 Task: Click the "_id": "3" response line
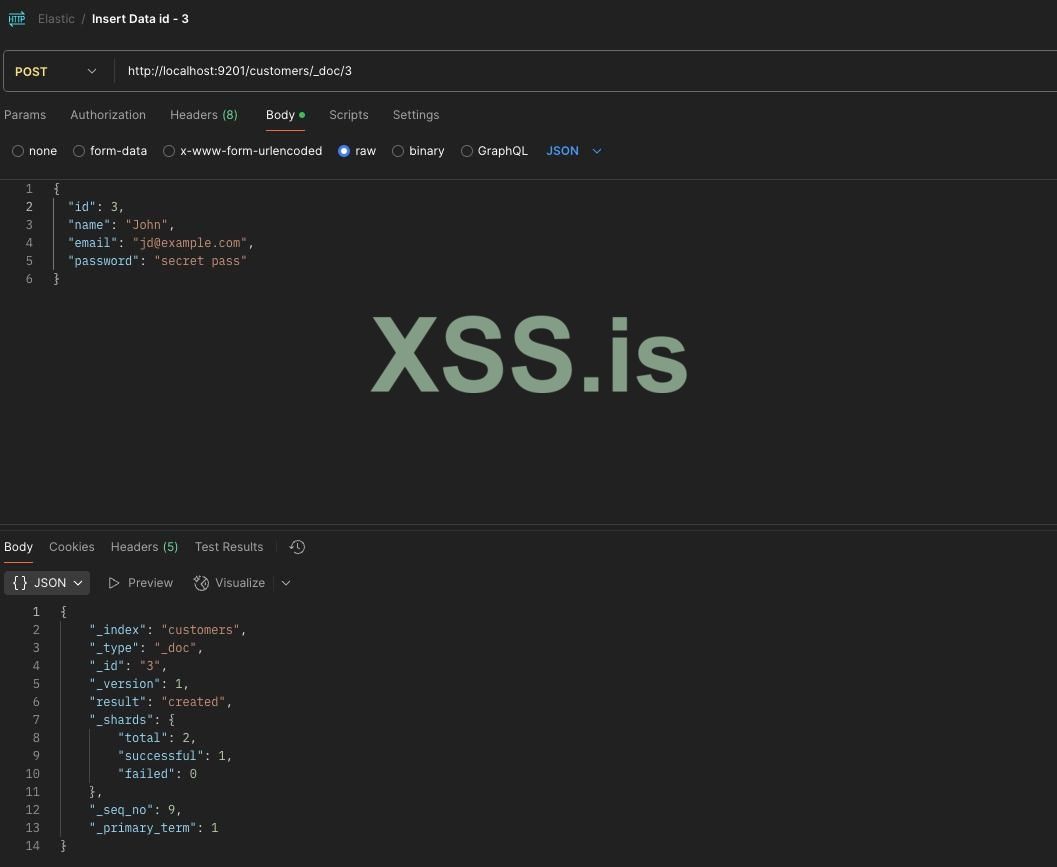coord(128,666)
